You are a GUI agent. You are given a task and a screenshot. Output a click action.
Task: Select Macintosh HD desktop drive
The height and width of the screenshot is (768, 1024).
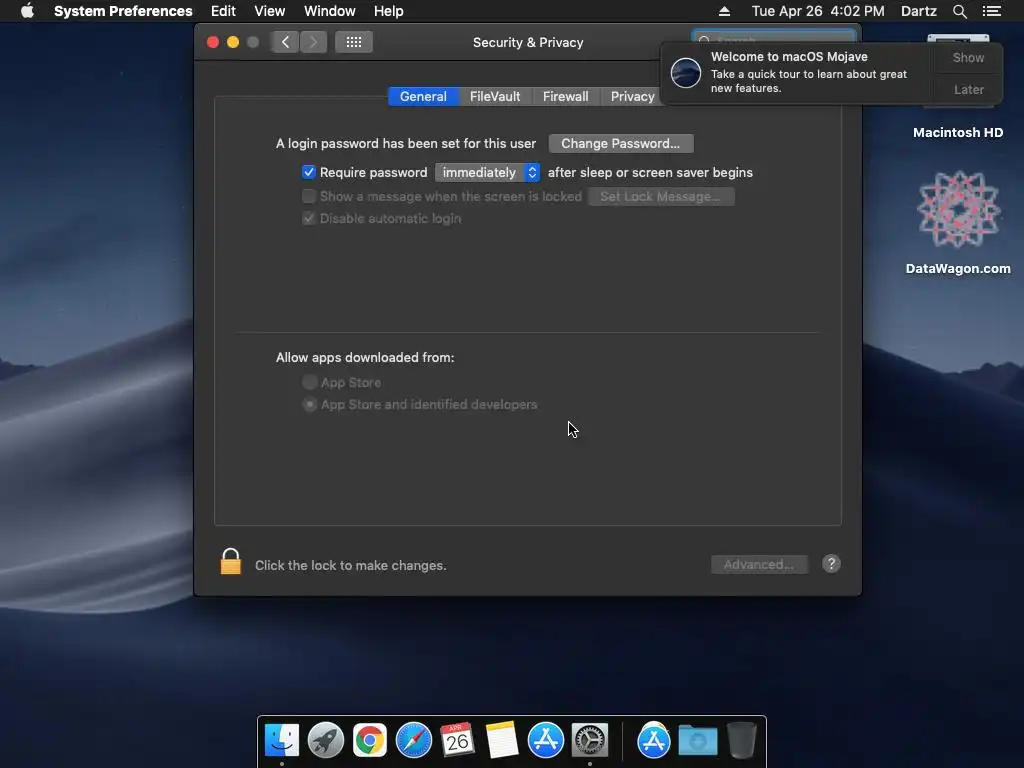[x=958, y=133]
